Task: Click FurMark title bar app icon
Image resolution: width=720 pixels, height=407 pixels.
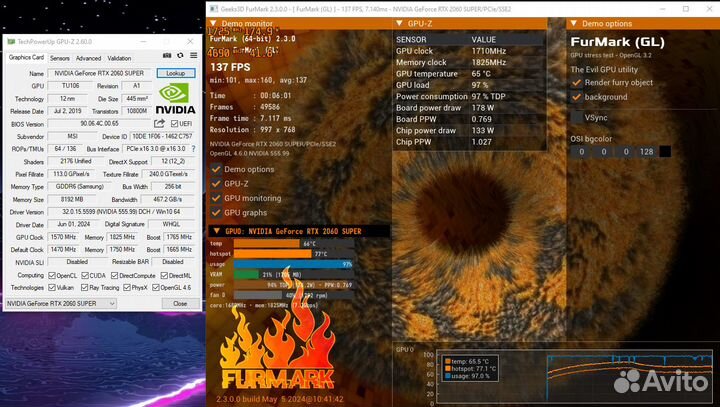Action: click(x=214, y=9)
